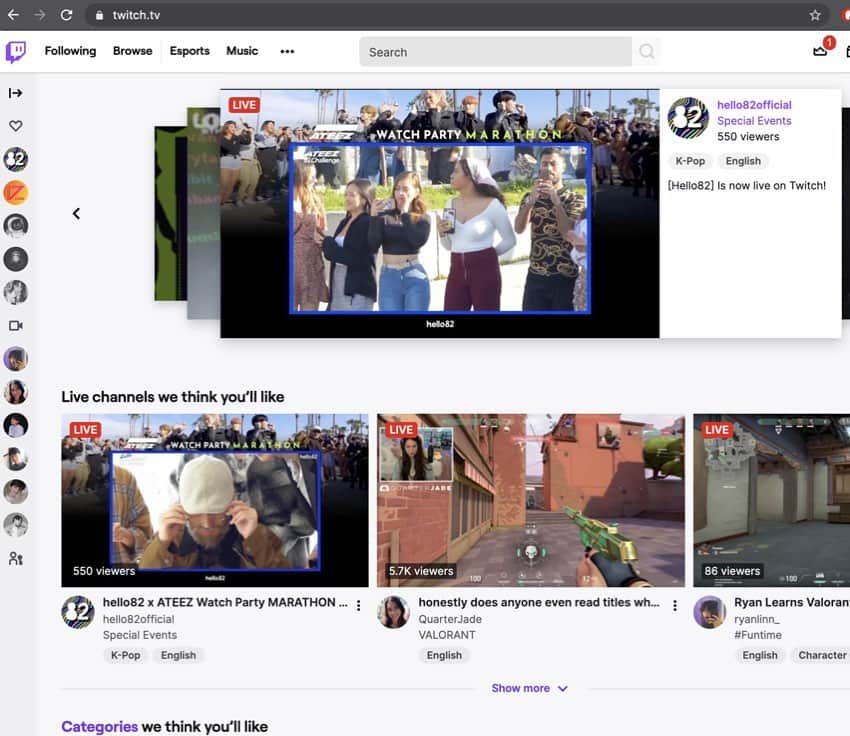The height and width of the screenshot is (736, 850).
Task: Click the #Funtime category link
Action: [758, 635]
